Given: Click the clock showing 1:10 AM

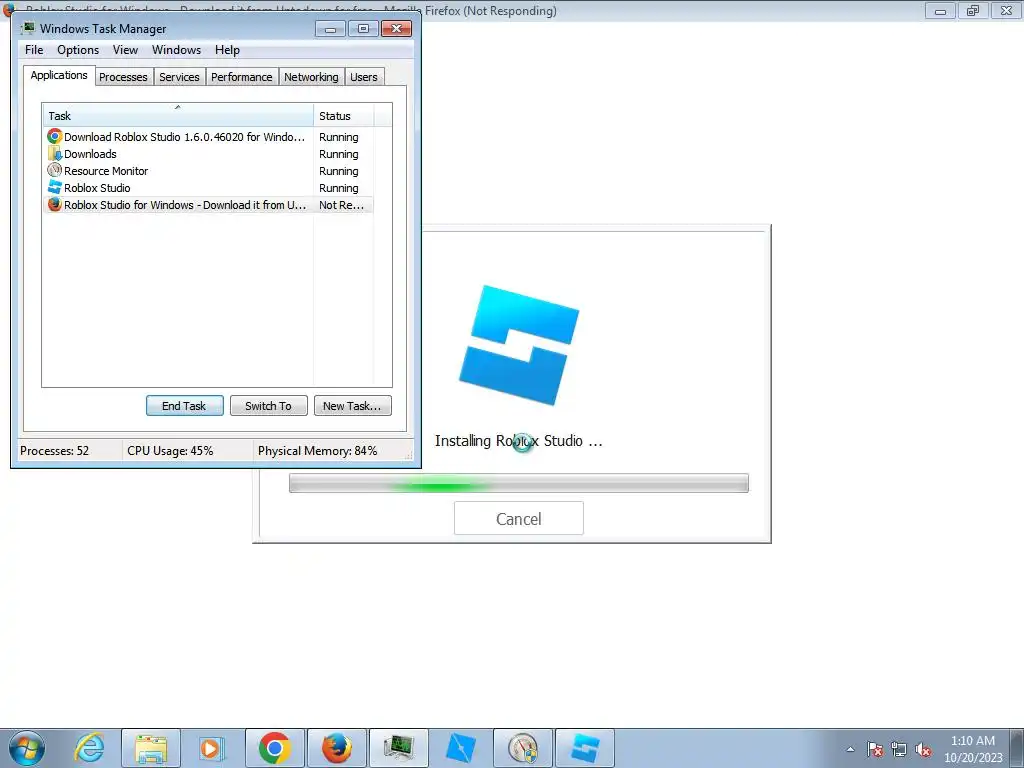Looking at the screenshot, I should point(973,749).
